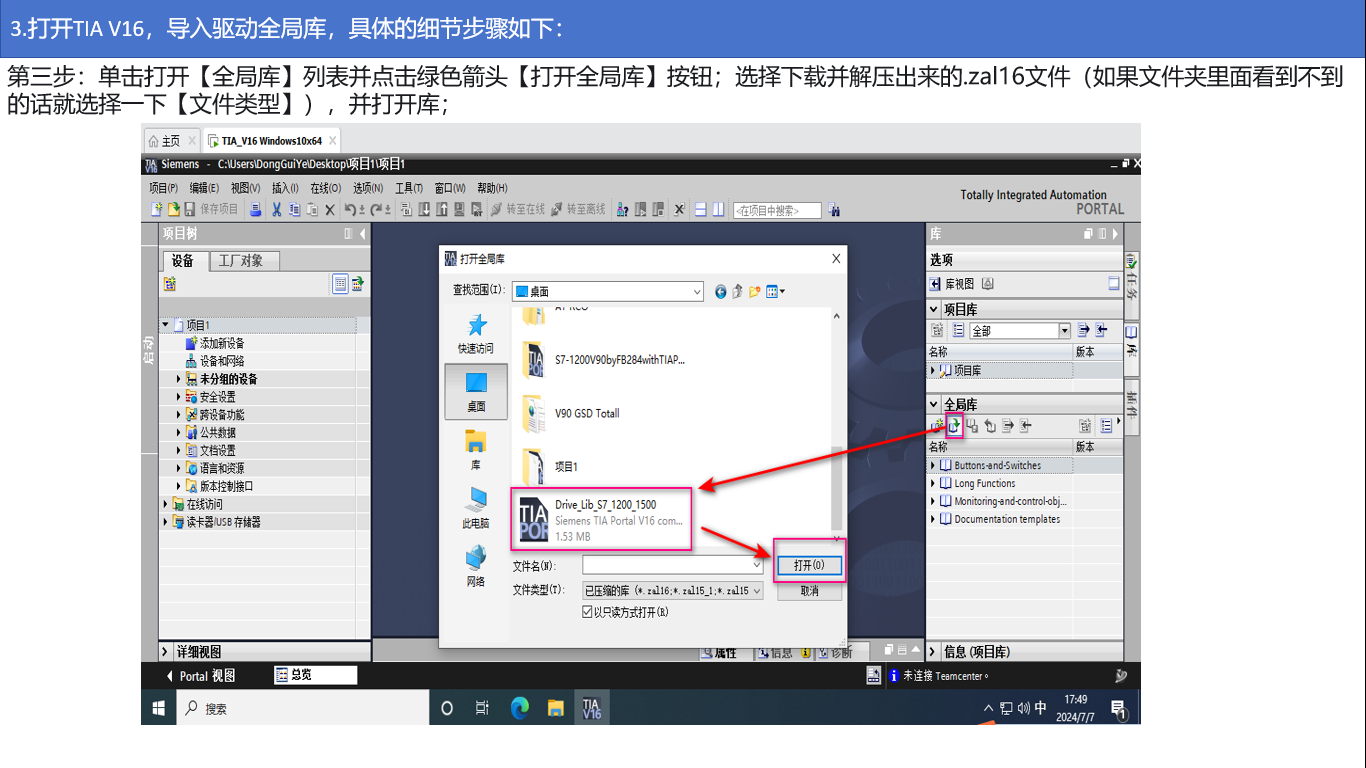
Task: Open the Help (H) menu
Action: click(x=492, y=188)
